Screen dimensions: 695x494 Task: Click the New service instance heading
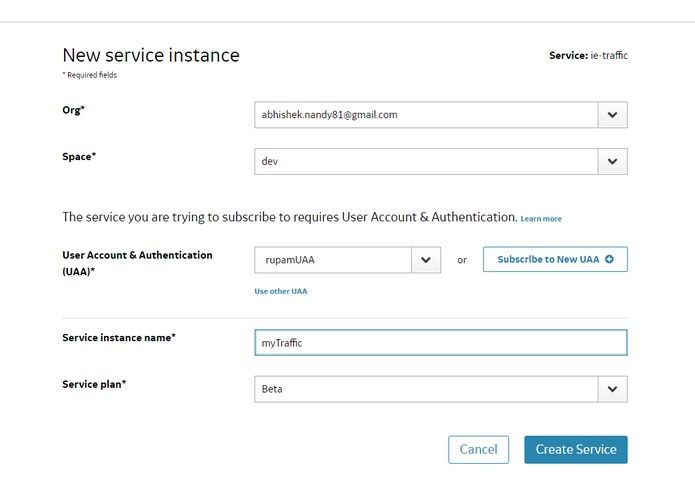(151, 55)
